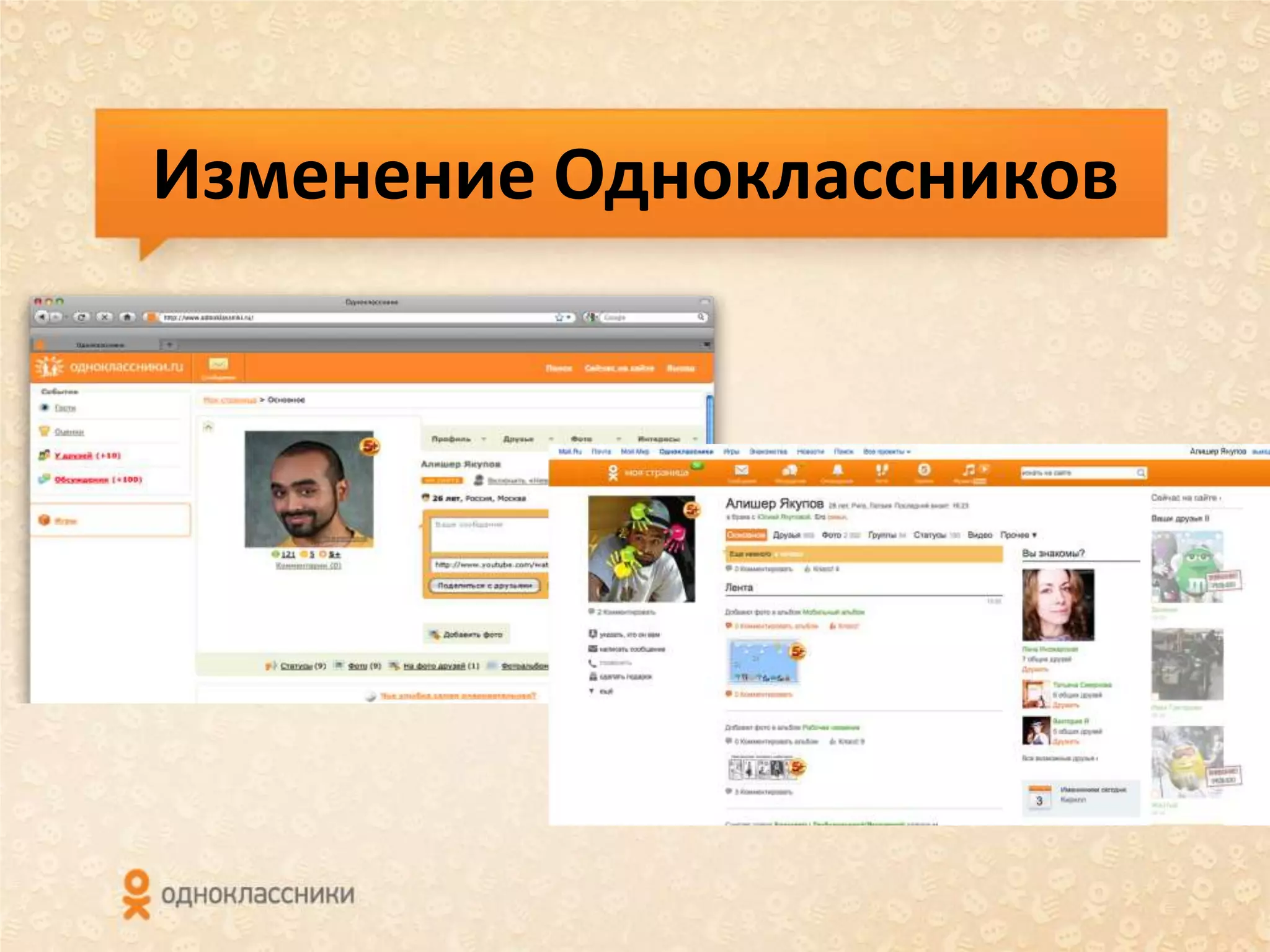Click the ratings circle icon in new header
Viewport: 1270px width, 952px height.
tap(923, 470)
